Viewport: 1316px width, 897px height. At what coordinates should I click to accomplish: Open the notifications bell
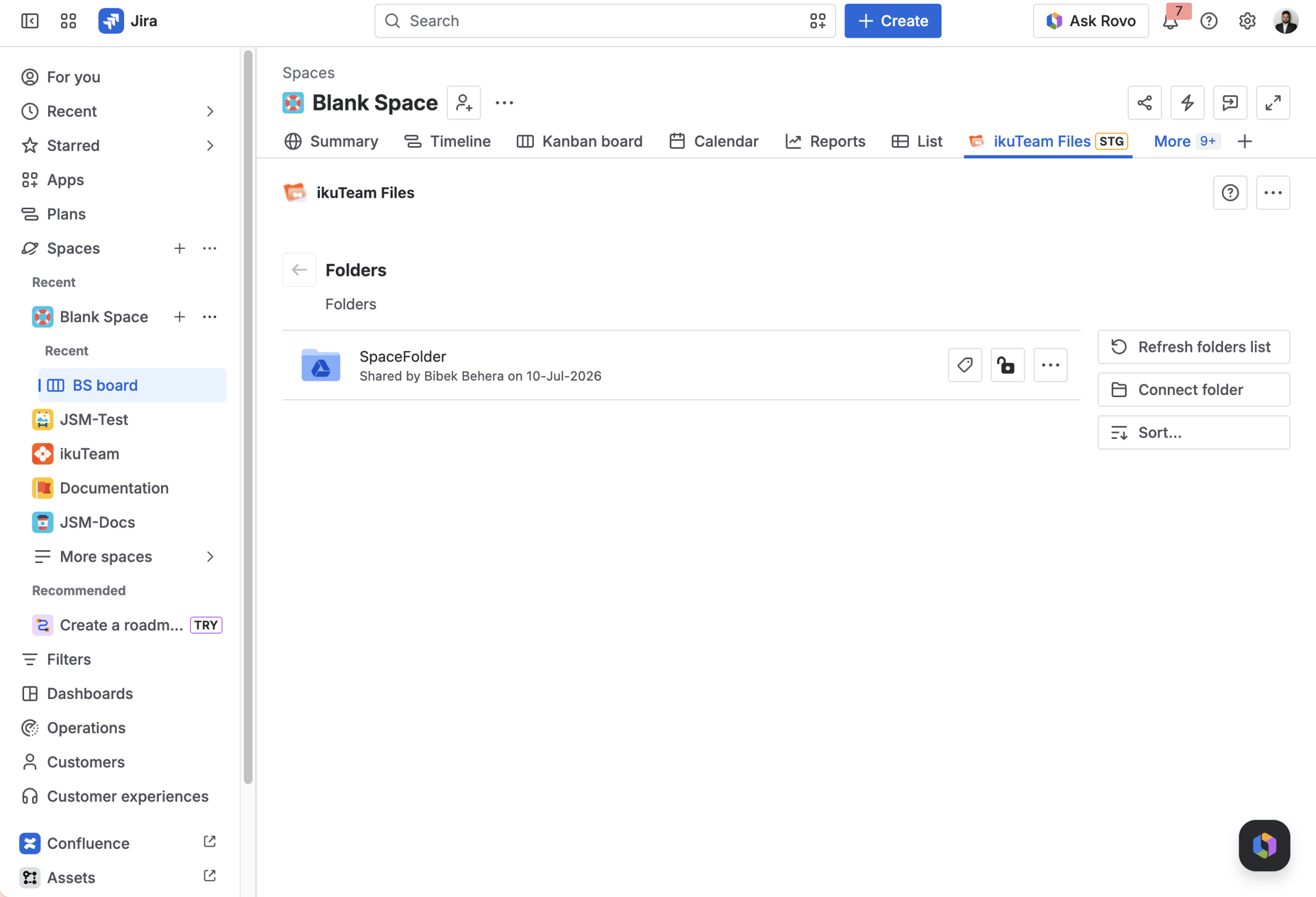[1170, 21]
